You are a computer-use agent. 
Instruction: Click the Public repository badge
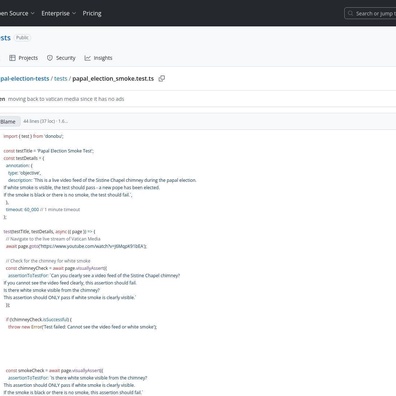(22, 37)
